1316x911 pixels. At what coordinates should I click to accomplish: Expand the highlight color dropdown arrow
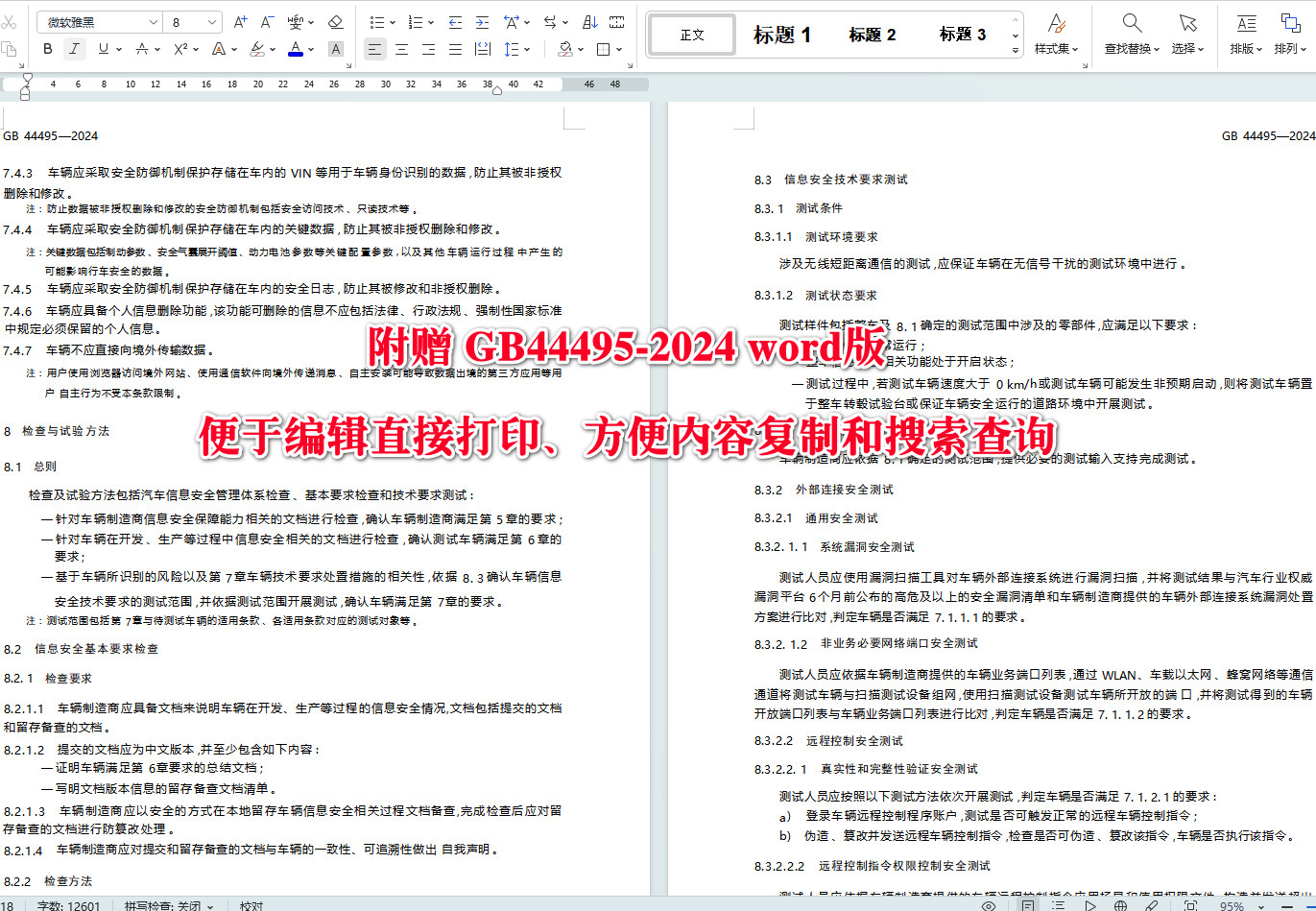coord(274,49)
